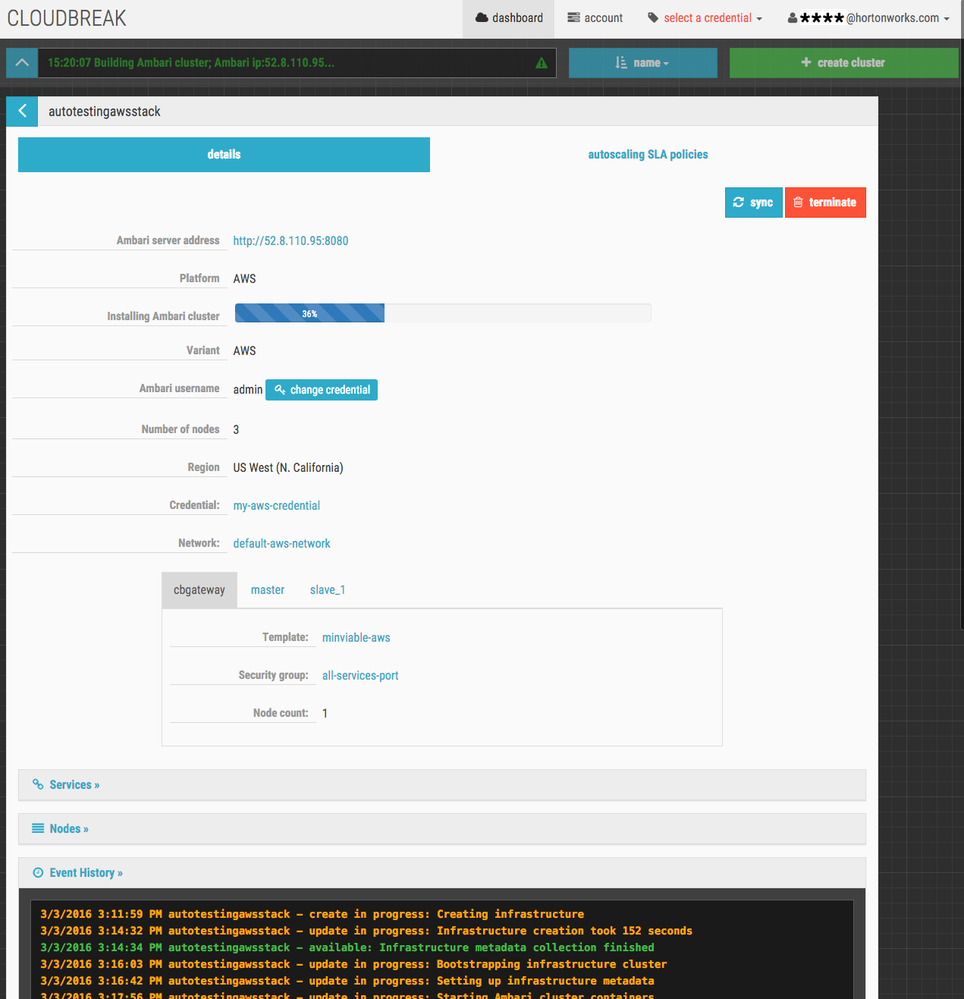Screen dimensions: 964x999
Task: Click the user profile icon
Action: click(x=792, y=18)
